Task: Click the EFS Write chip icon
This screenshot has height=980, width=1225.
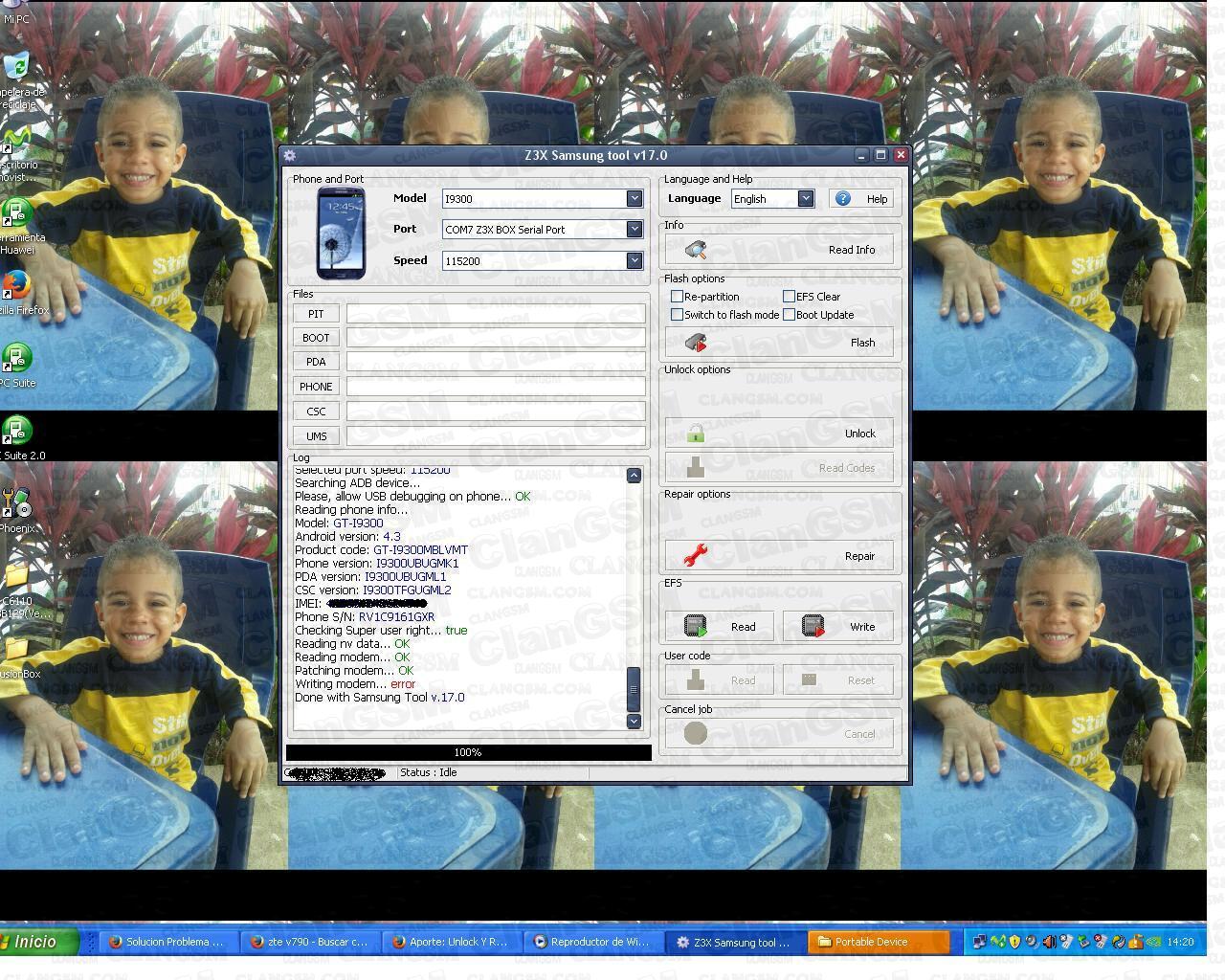Action: (813, 627)
